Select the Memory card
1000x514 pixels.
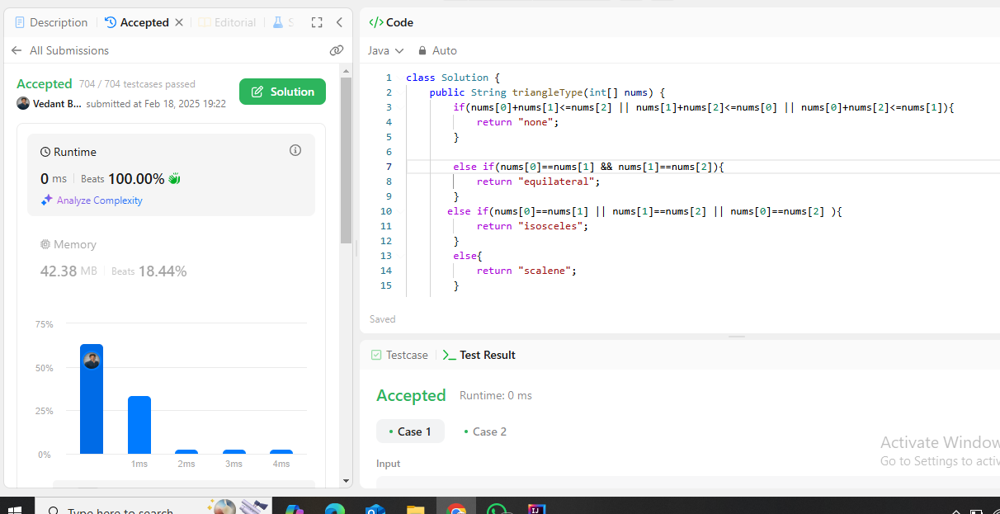(x=171, y=258)
